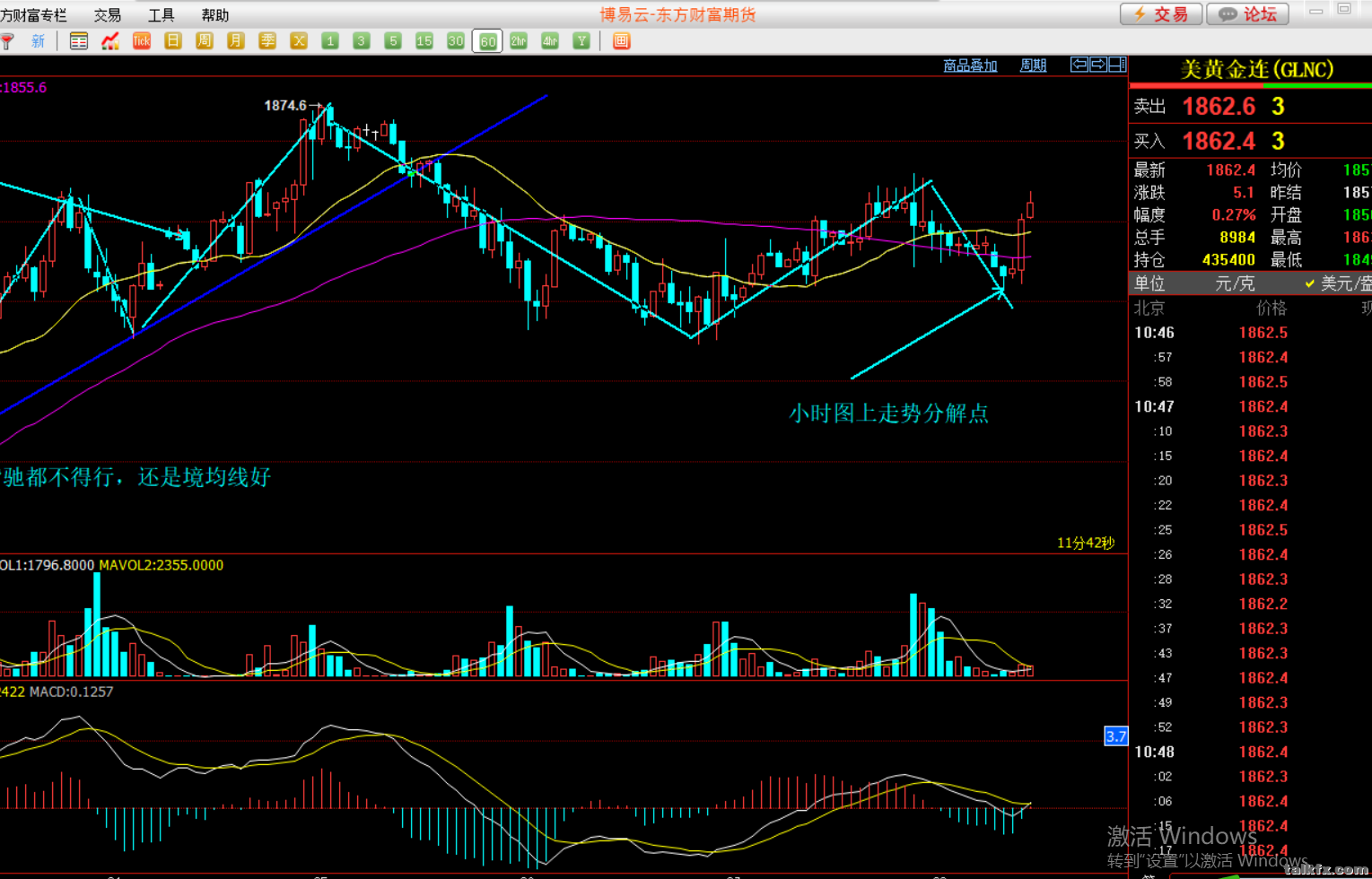Switch to the 30-minute chart
Viewport: 1372px width, 879px height.
click(x=456, y=41)
